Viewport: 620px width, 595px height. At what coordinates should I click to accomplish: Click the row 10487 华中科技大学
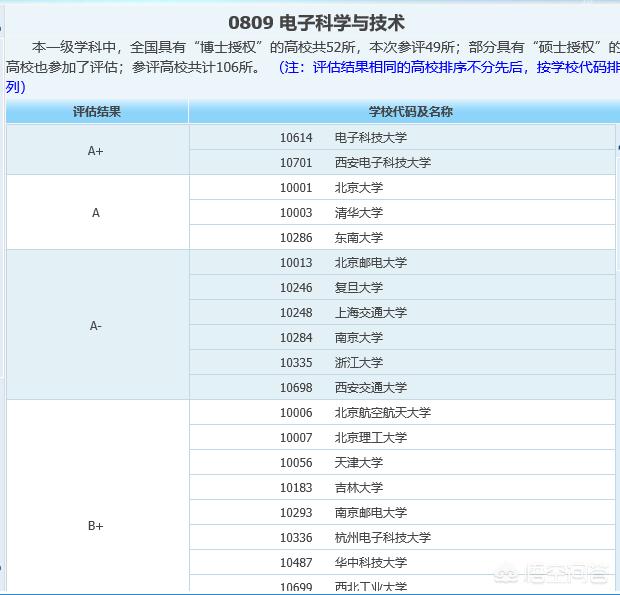[402, 563]
